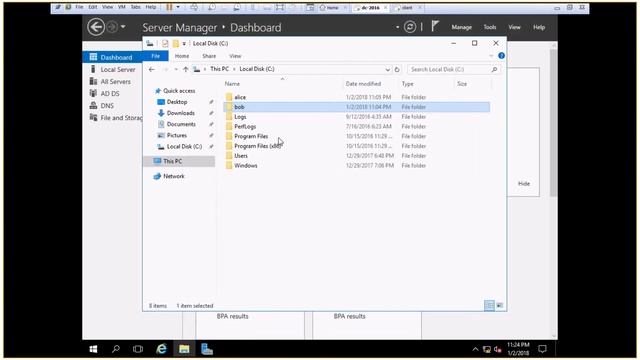Switch to large icons view in status bar

coord(500,305)
